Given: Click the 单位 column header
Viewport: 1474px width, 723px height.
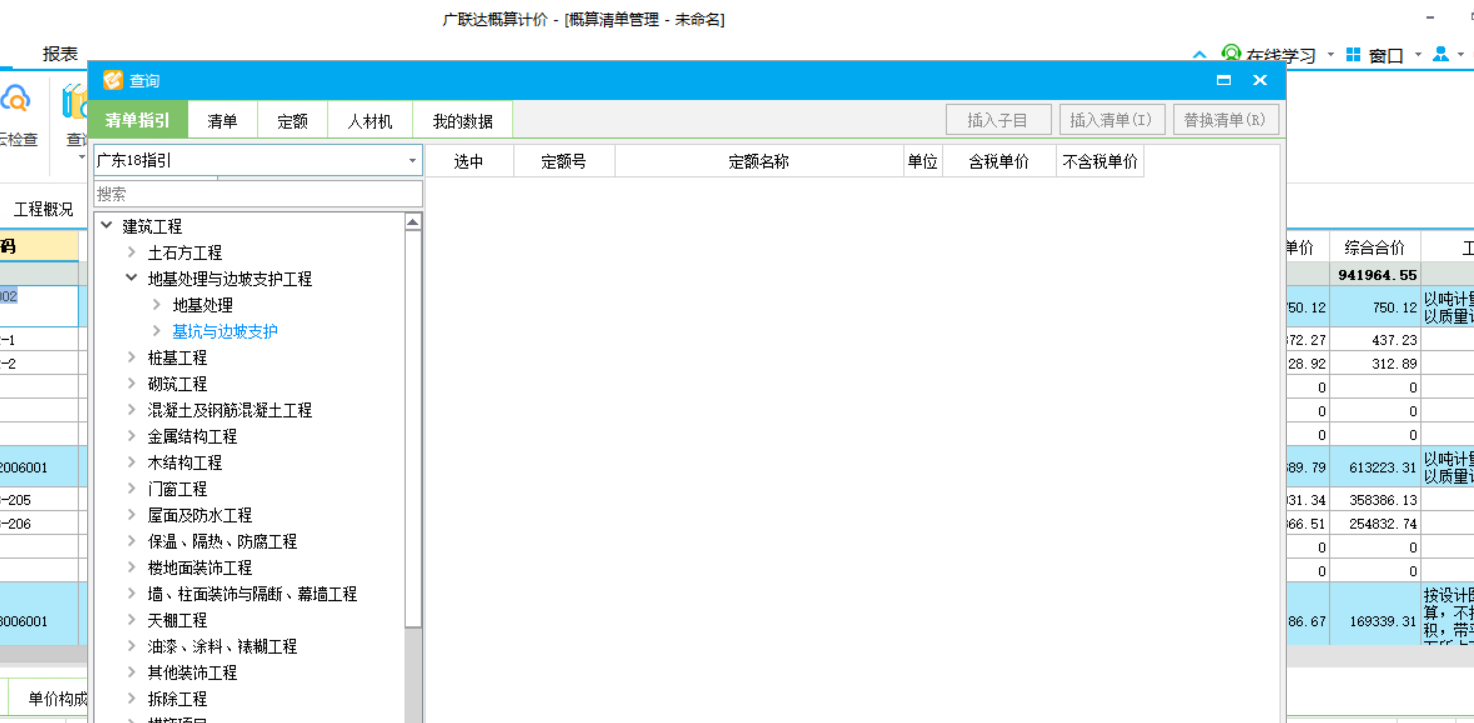Looking at the screenshot, I should click(x=923, y=161).
